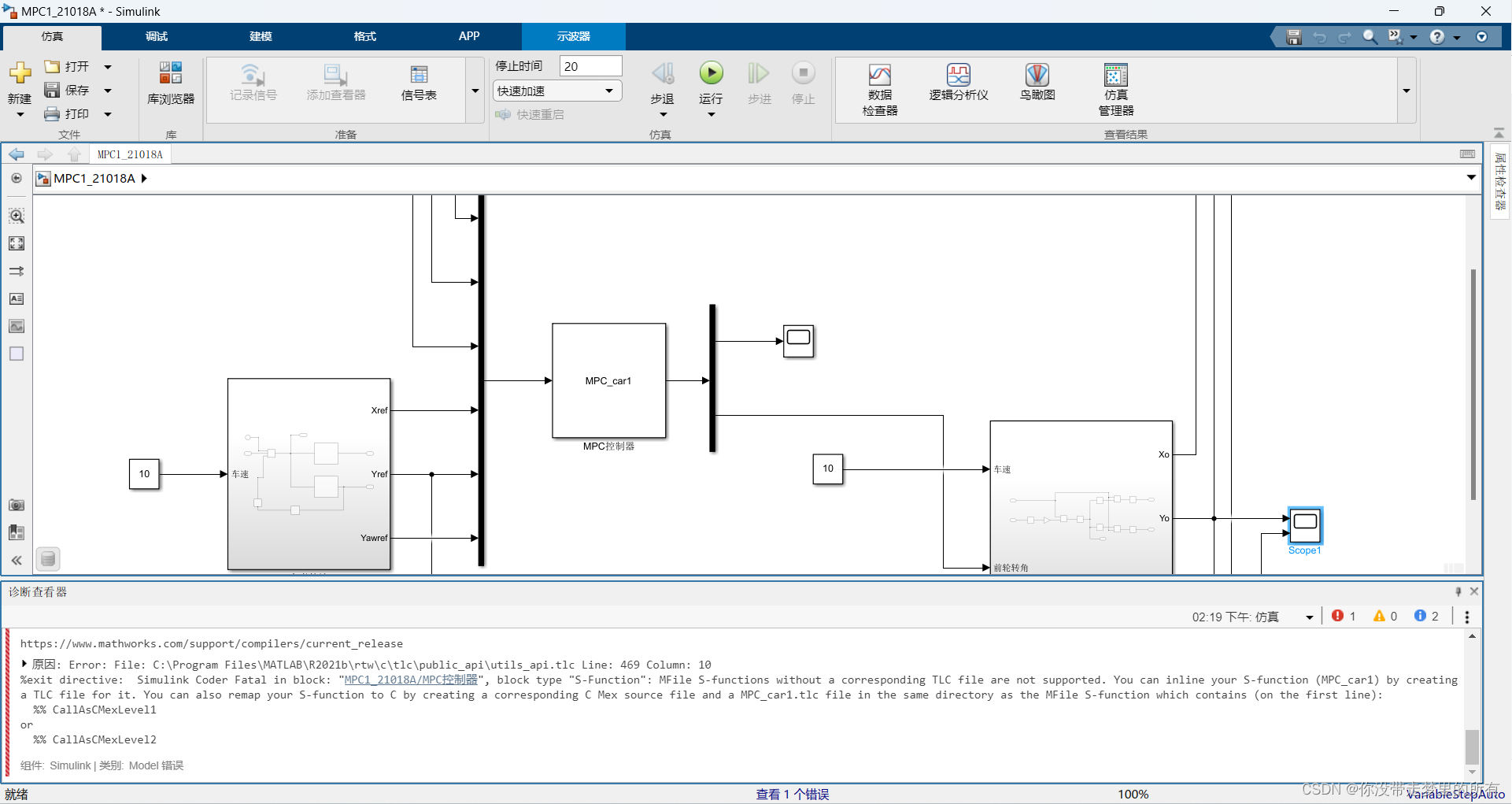Click the stop time (停止时间) input field
Viewport: 1512px width, 804px height.
[590, 66]
